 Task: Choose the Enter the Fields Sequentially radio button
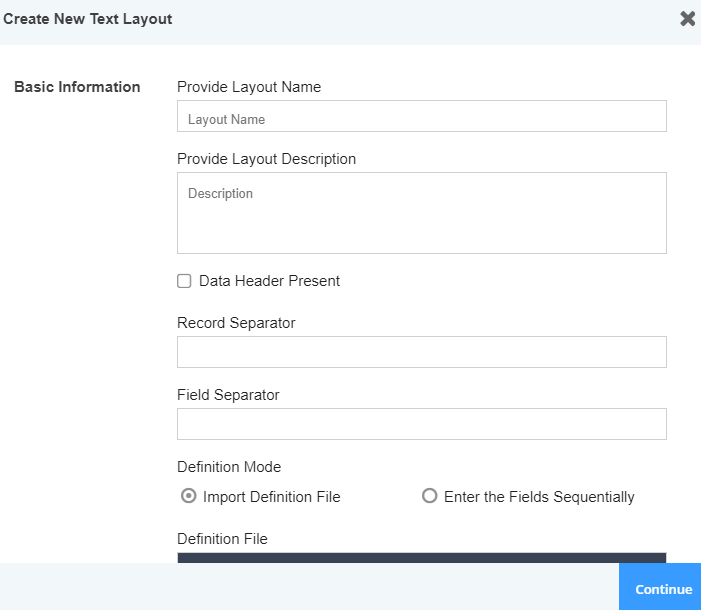(430, 496)
